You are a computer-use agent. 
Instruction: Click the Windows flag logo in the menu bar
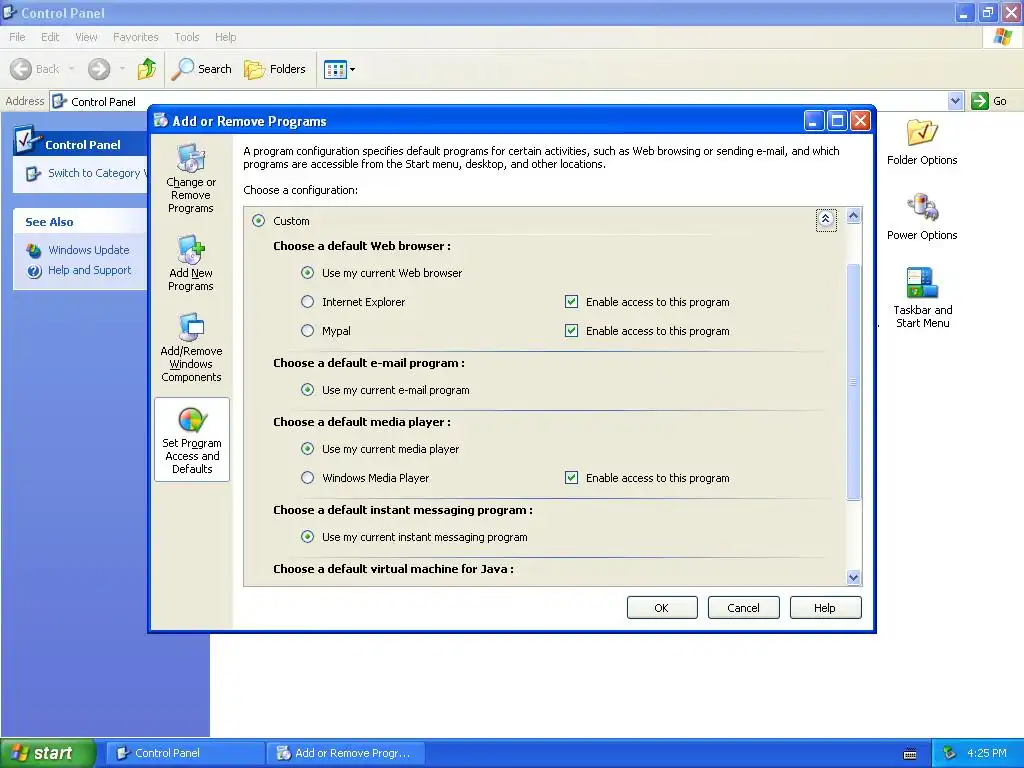[x=1002, y=37]
